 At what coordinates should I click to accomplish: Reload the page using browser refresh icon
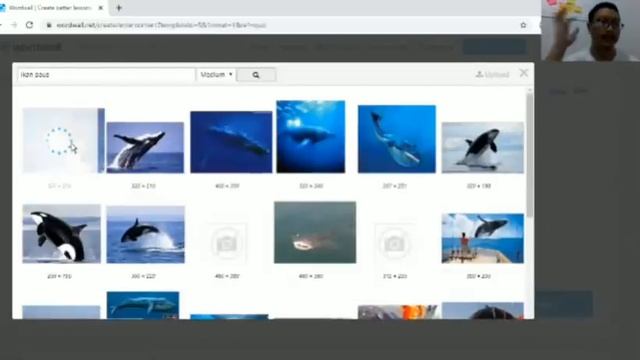[29, 25]
